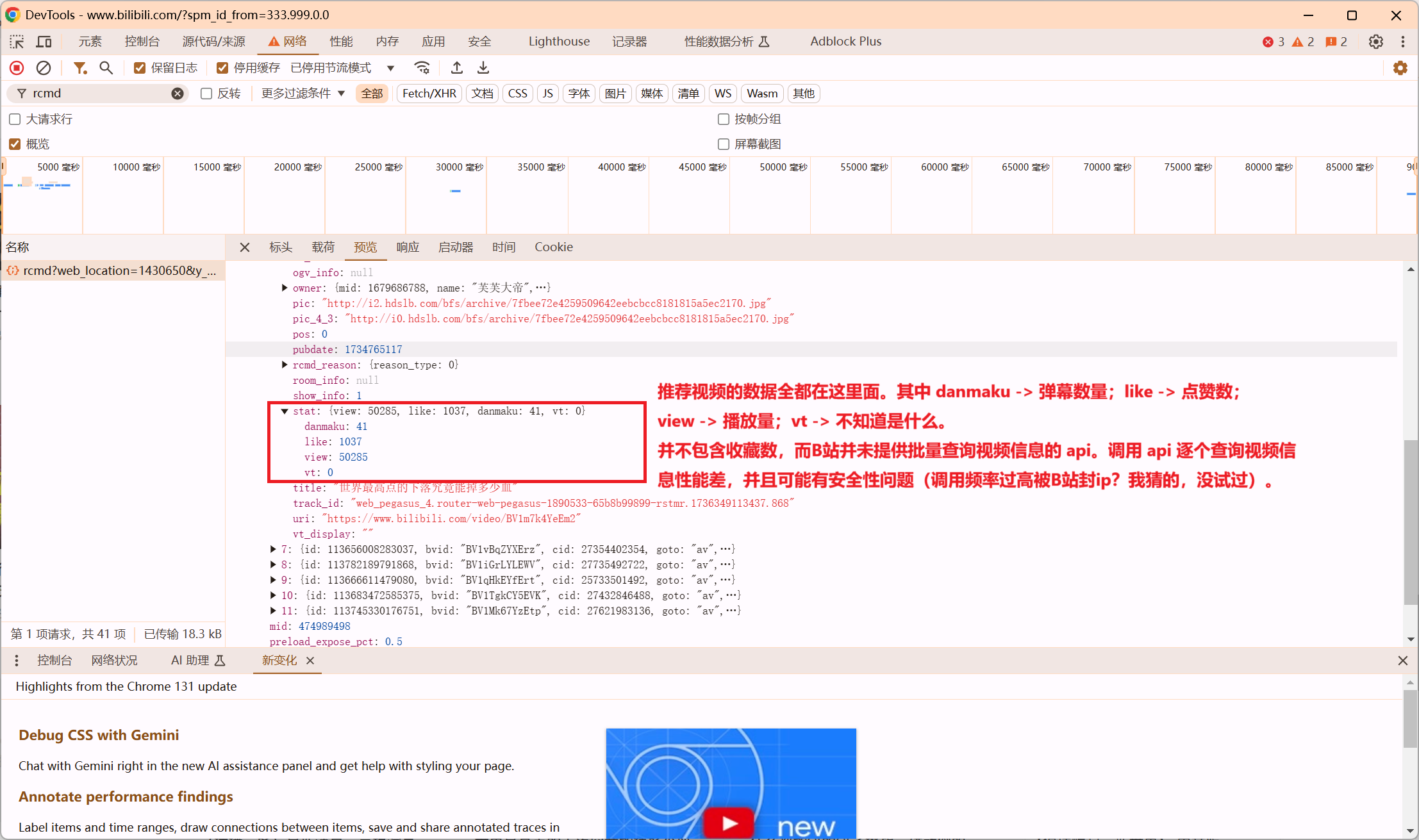Open the Cookie request tab

point(554,247)
